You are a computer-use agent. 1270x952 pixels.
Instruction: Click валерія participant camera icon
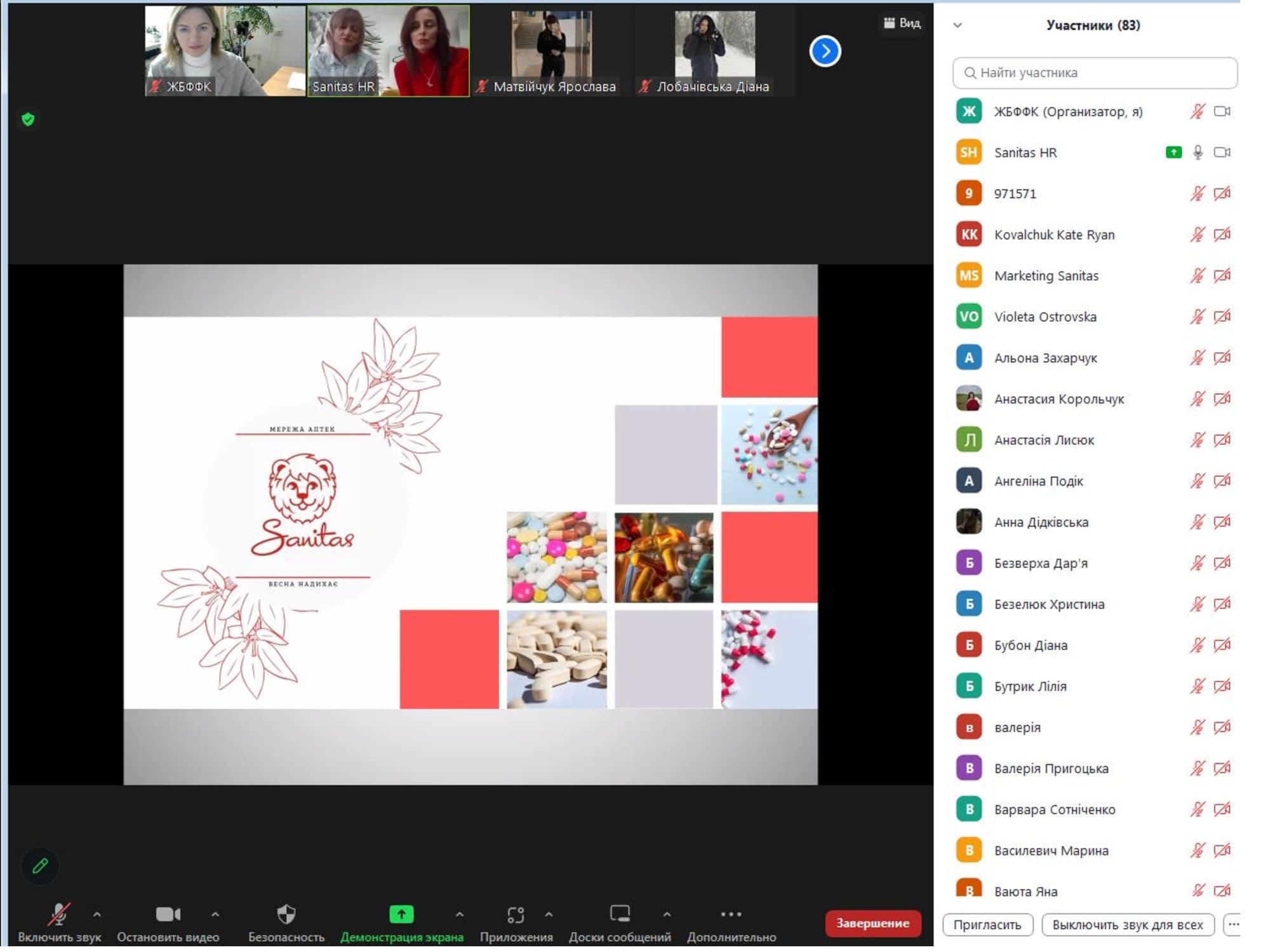coord(1222,727)
